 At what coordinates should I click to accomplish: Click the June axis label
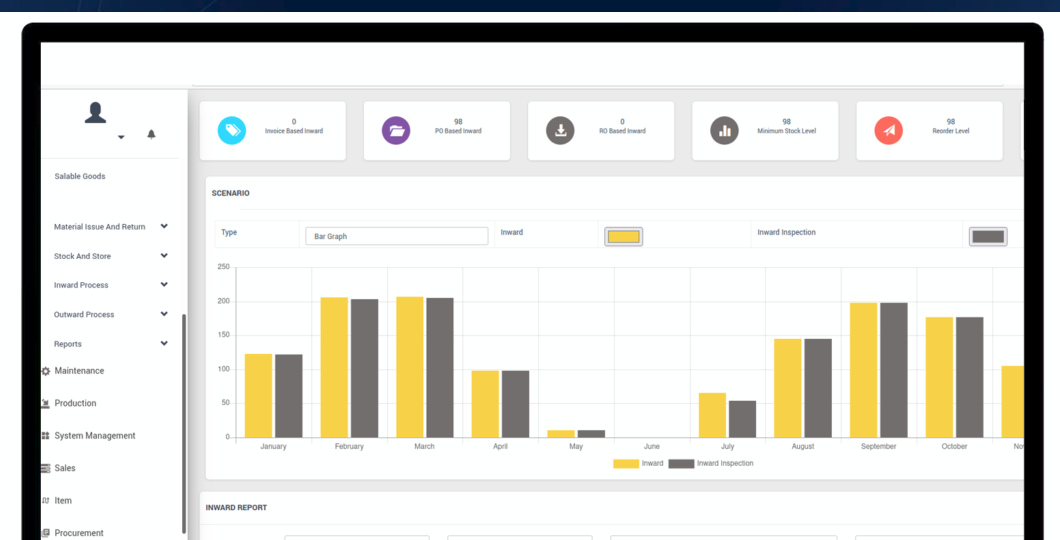[652, 447]
